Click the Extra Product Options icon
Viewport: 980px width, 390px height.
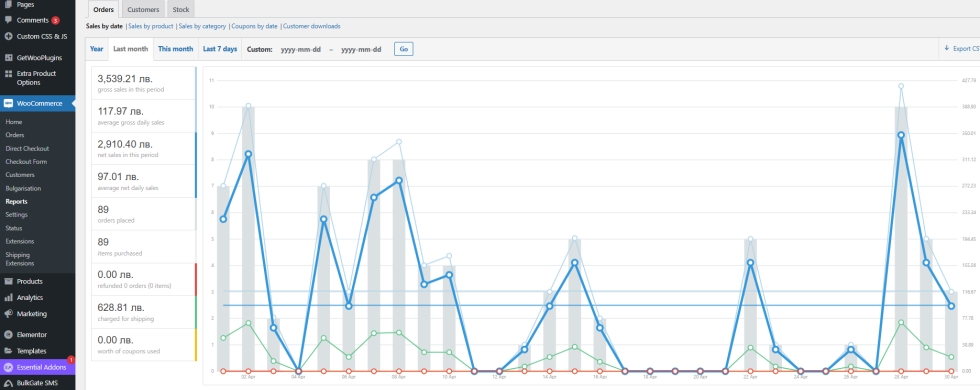[8, 74]
